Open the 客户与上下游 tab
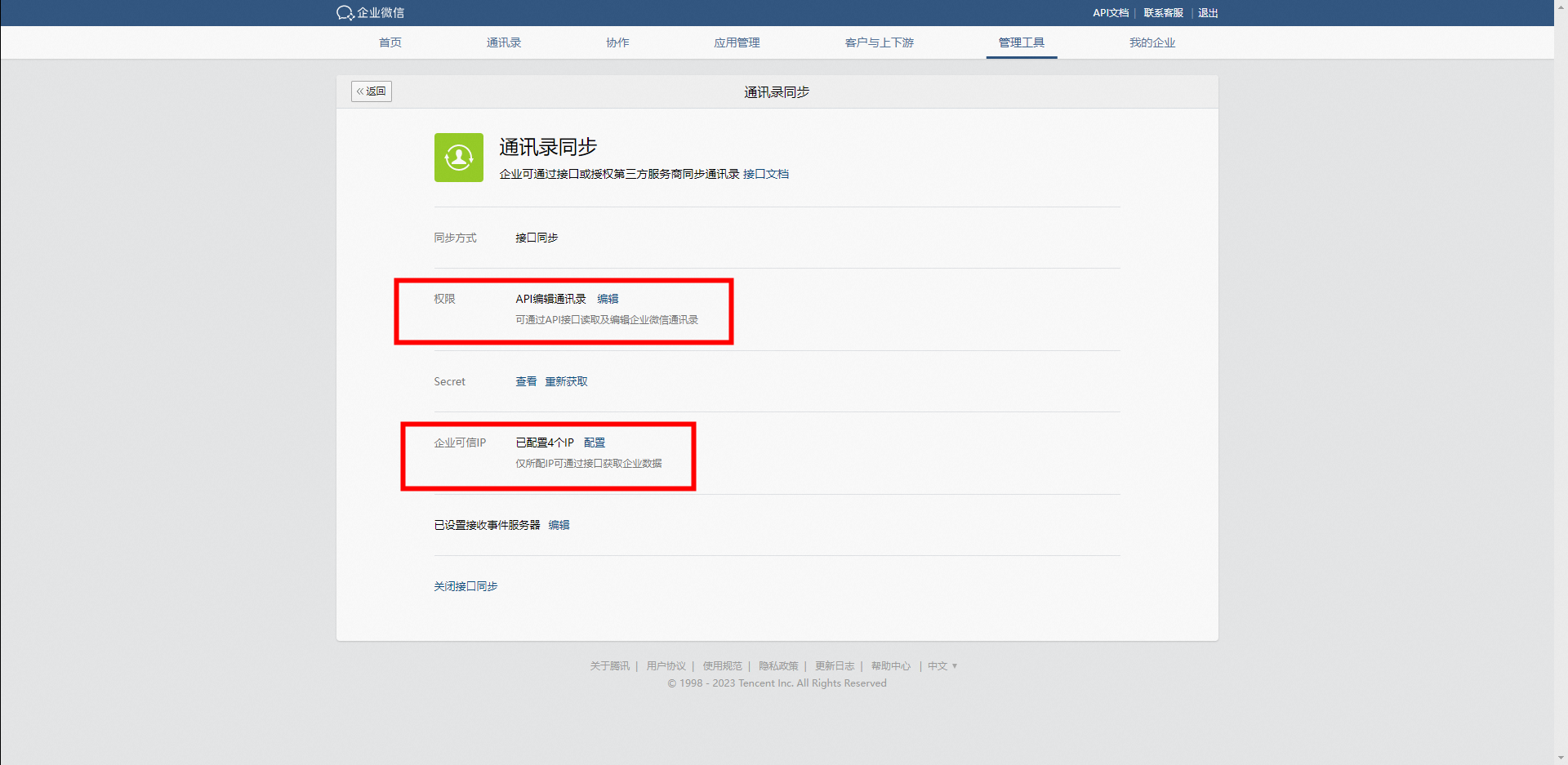 coord(879,42)
